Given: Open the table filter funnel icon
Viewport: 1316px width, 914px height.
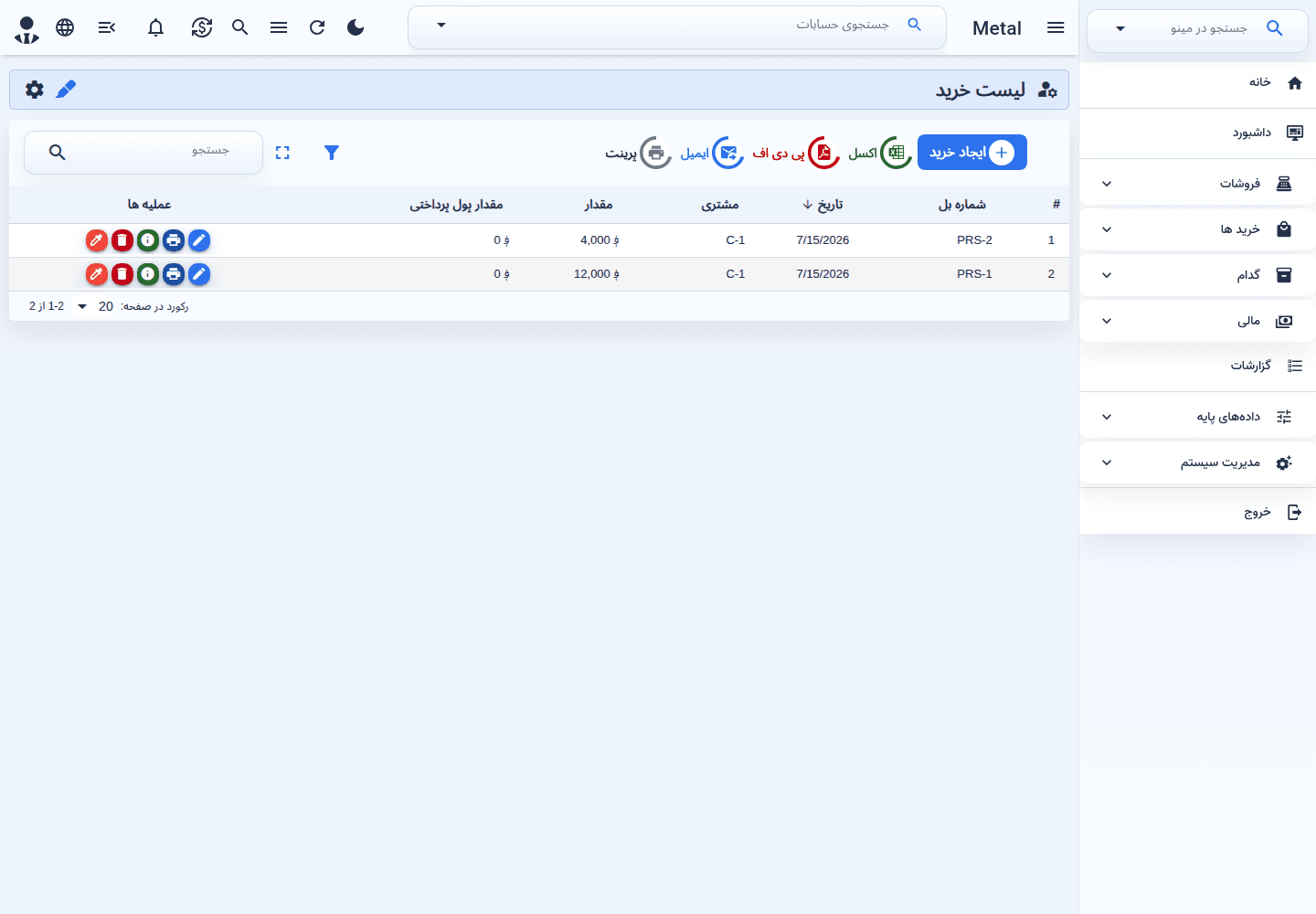Looking at the screenshot, I should click(x=332, y=153).
